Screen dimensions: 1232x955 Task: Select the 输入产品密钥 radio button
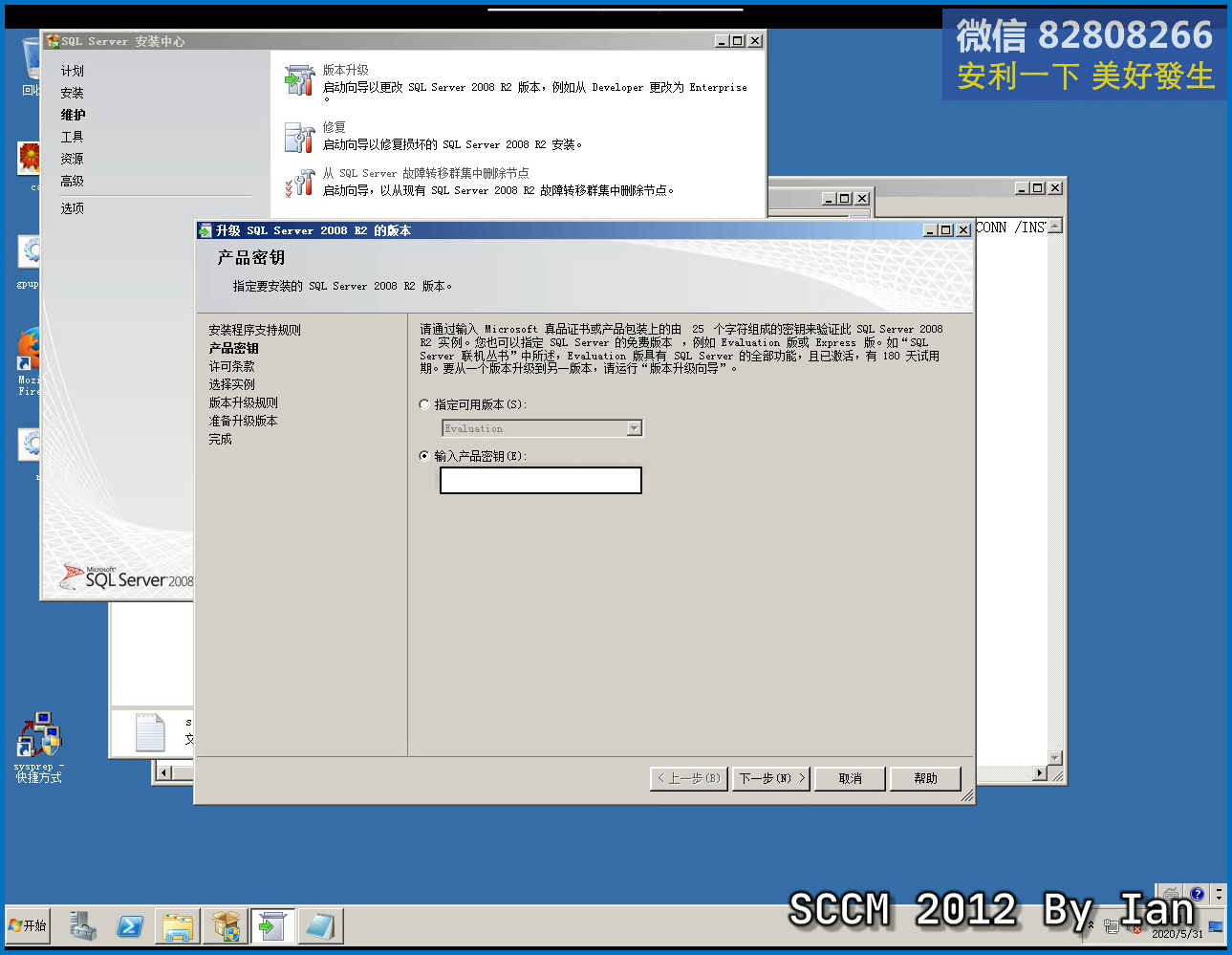click(424, 456)
